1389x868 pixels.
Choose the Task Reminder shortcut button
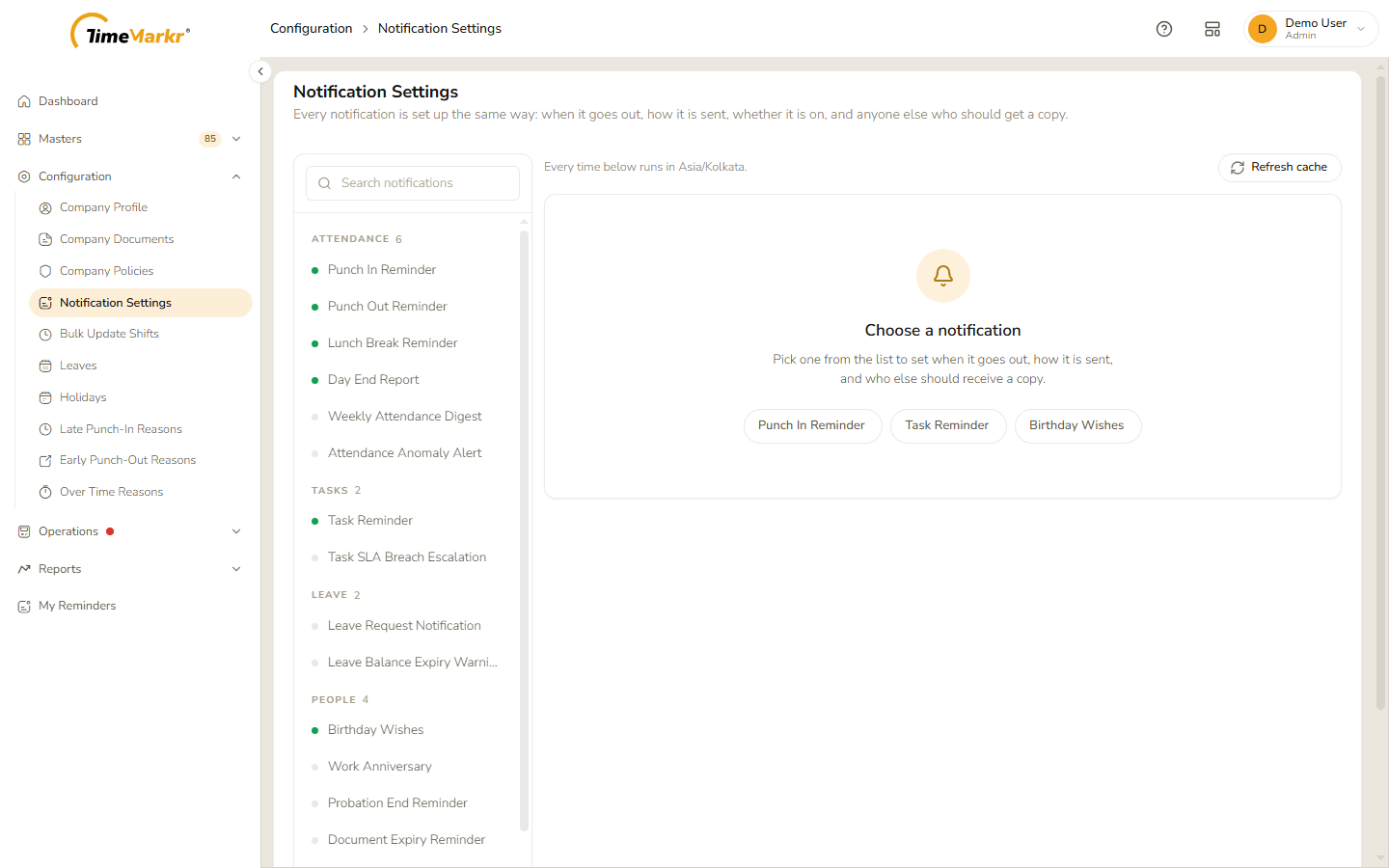947,426
